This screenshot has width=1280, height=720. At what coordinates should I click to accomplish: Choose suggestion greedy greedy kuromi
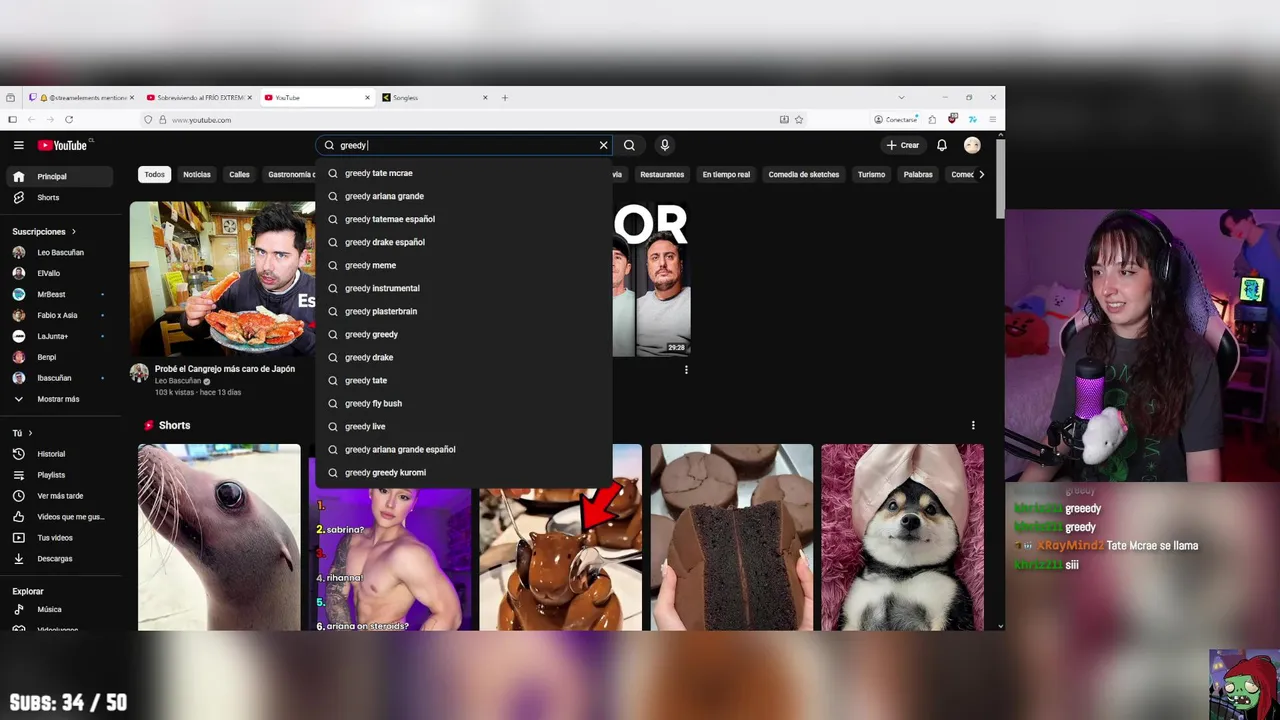pyautogui.click(x=463, y=472)
